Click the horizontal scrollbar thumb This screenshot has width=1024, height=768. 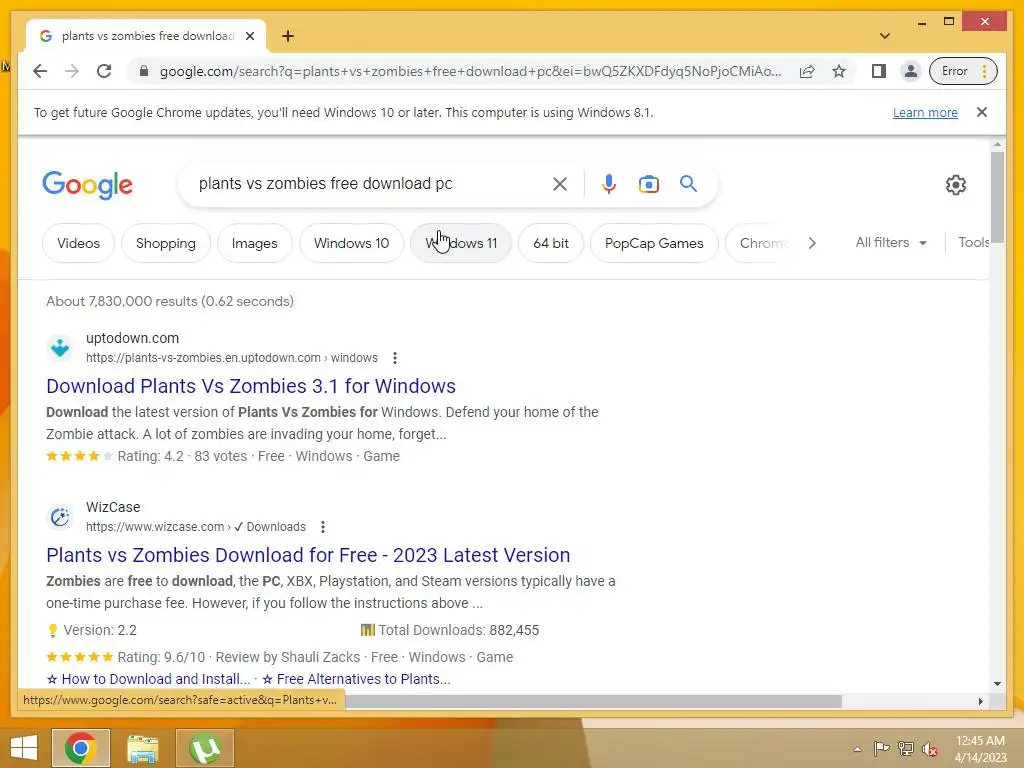(x=593, y=701)
